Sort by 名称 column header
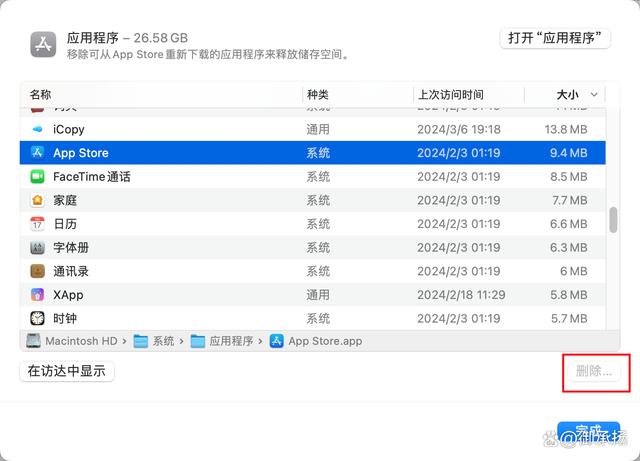The width and height of the screenshot is (640, 461). [40, 95]
